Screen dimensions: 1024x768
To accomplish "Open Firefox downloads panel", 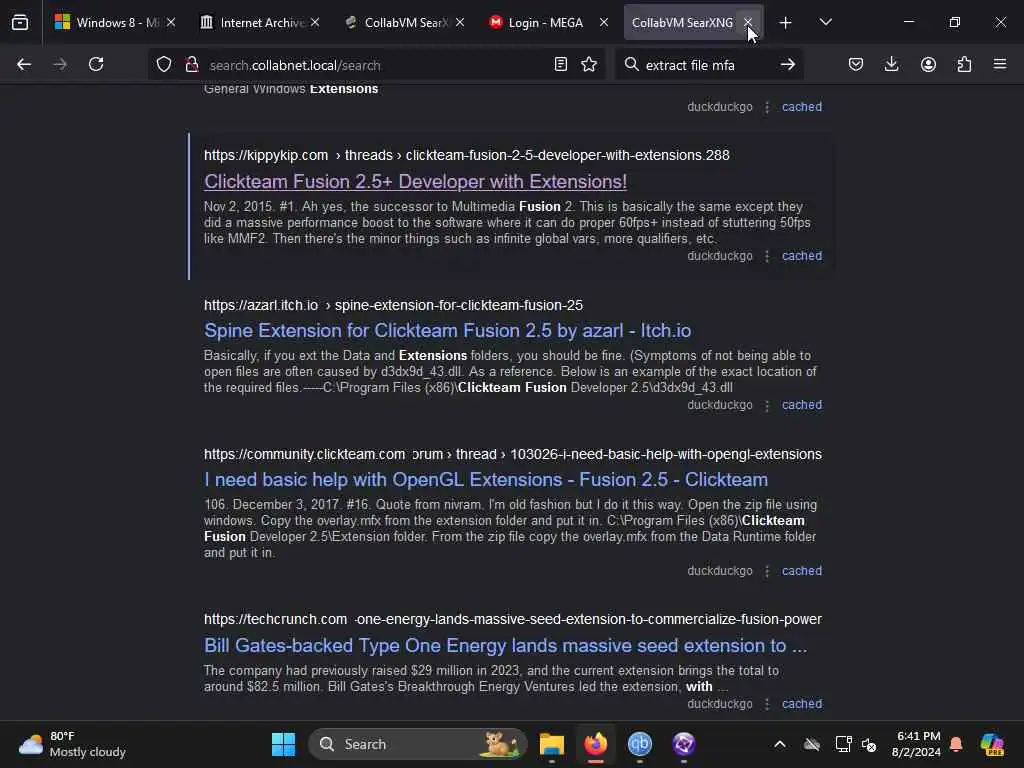I will (x=891, y=65).
